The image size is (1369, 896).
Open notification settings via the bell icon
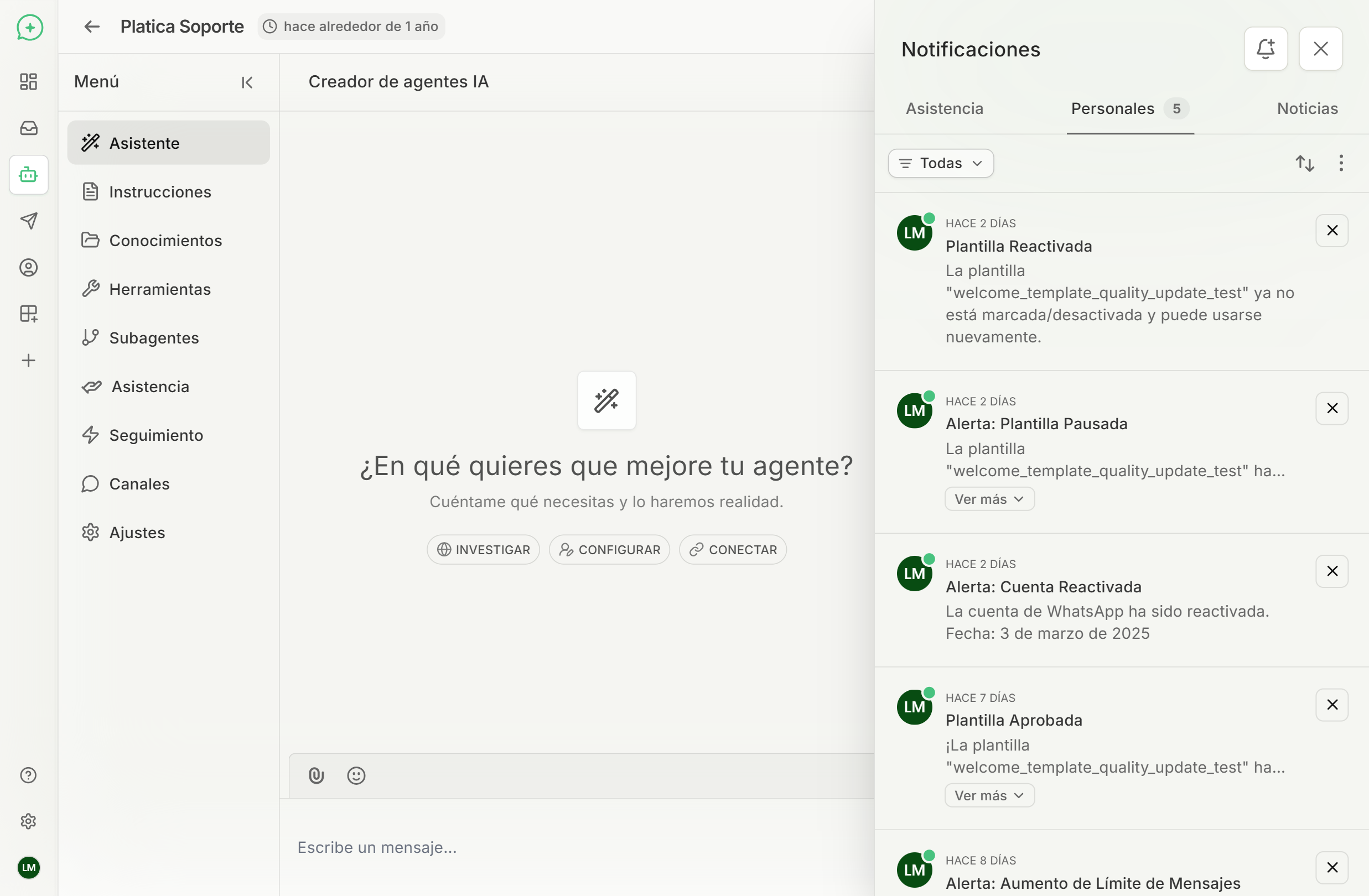pos(1266,48)
